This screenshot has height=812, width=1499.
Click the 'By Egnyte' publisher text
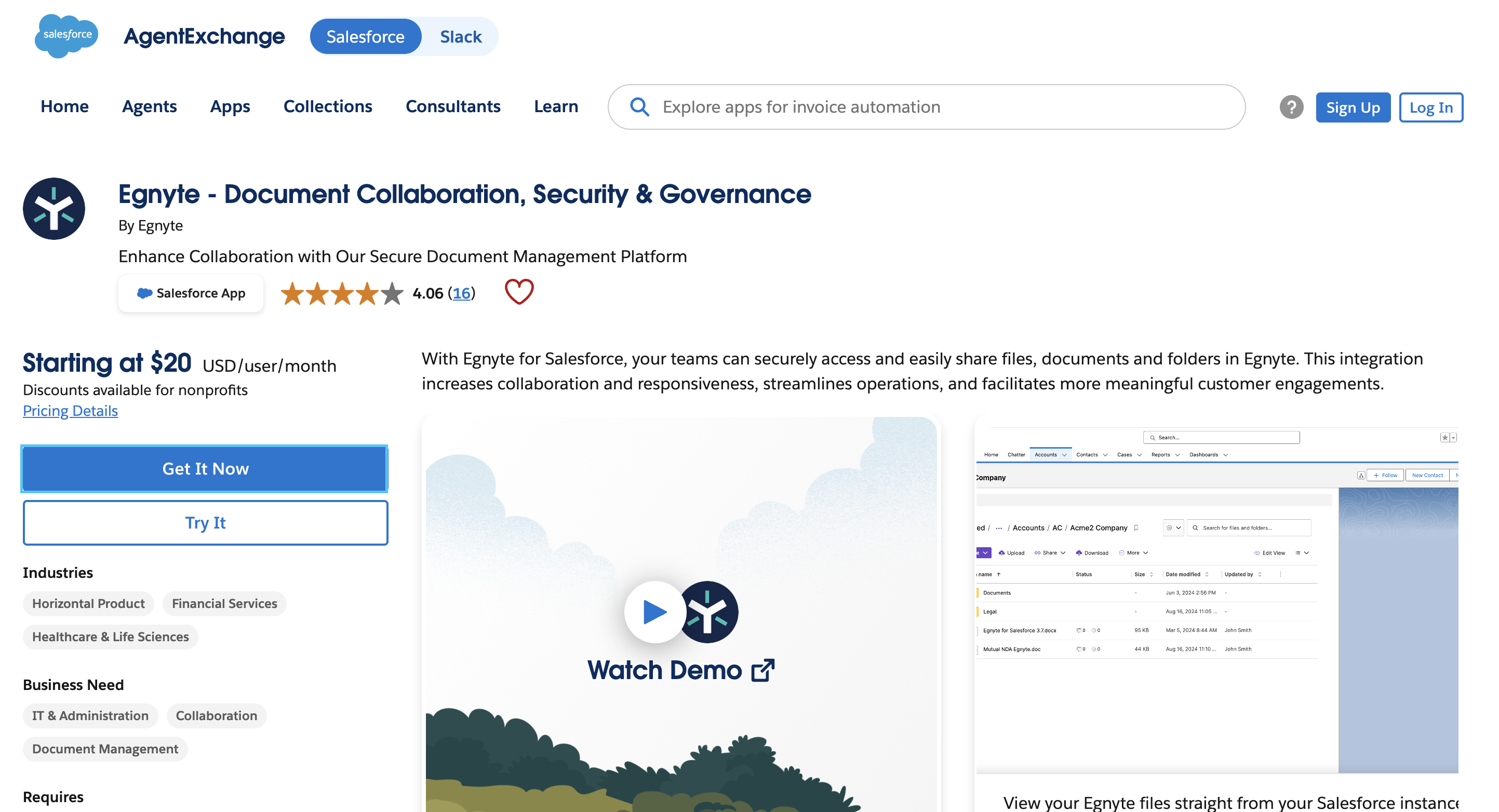(x=151, y=226)
